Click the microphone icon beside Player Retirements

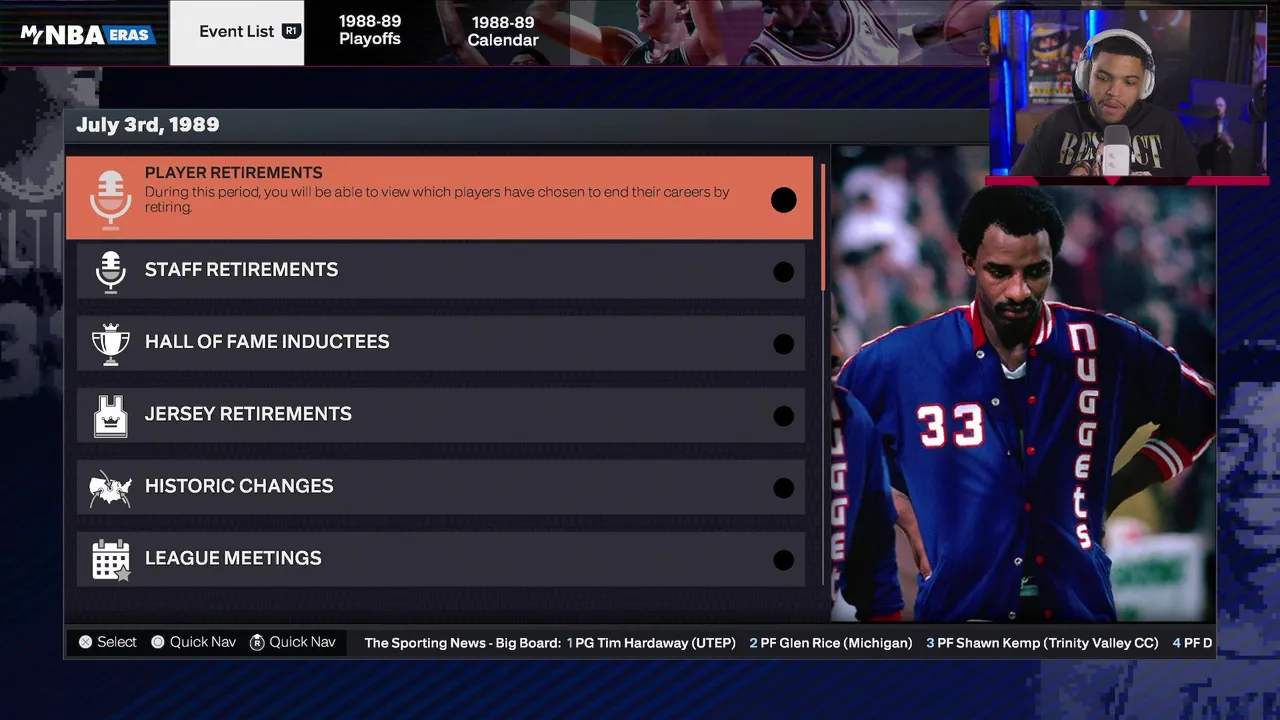[x=111, y=199]
